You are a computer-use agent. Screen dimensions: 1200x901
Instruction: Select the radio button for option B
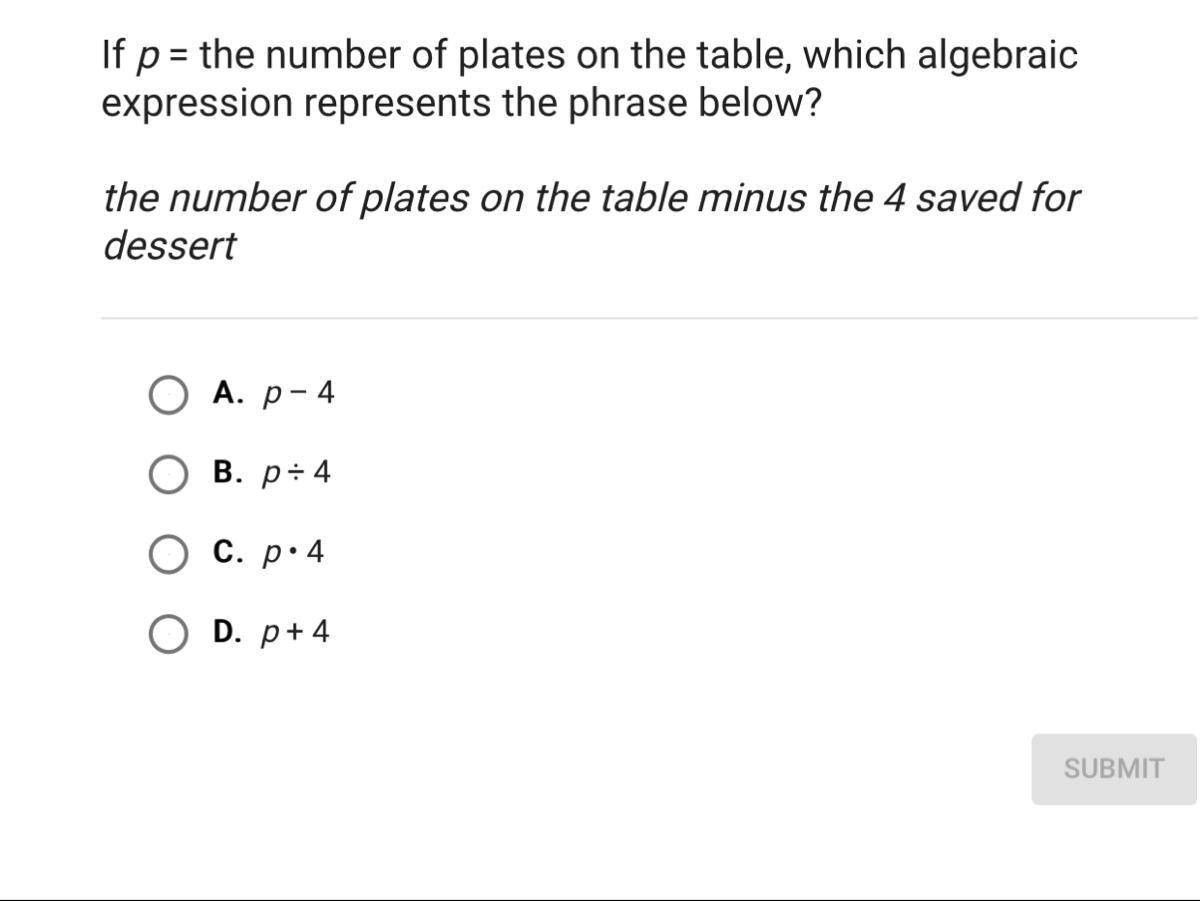click(167, 474)
